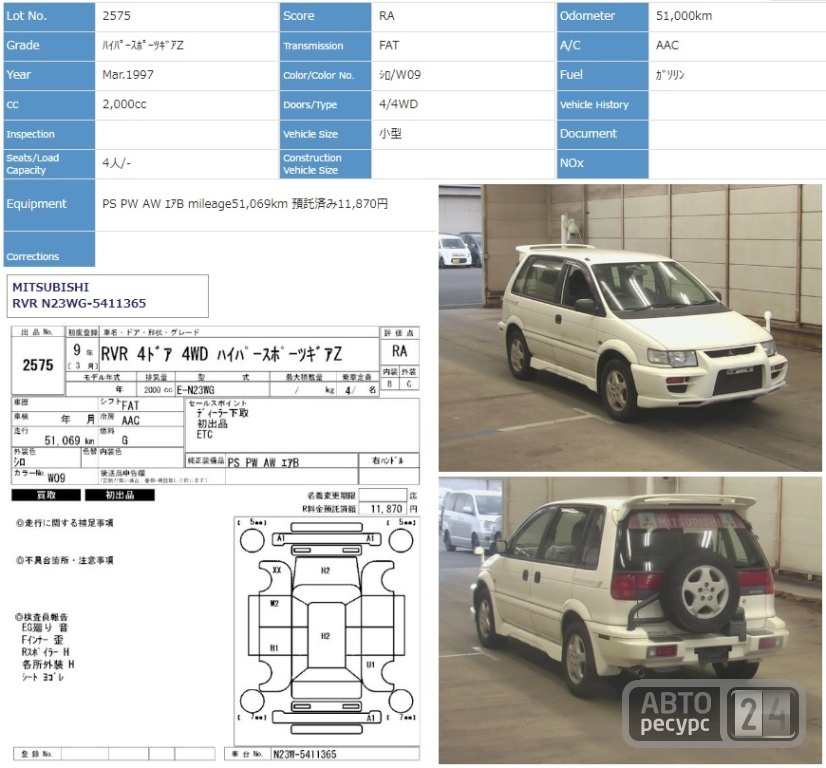Click the Seats/Load Capacity label cell

49,164
